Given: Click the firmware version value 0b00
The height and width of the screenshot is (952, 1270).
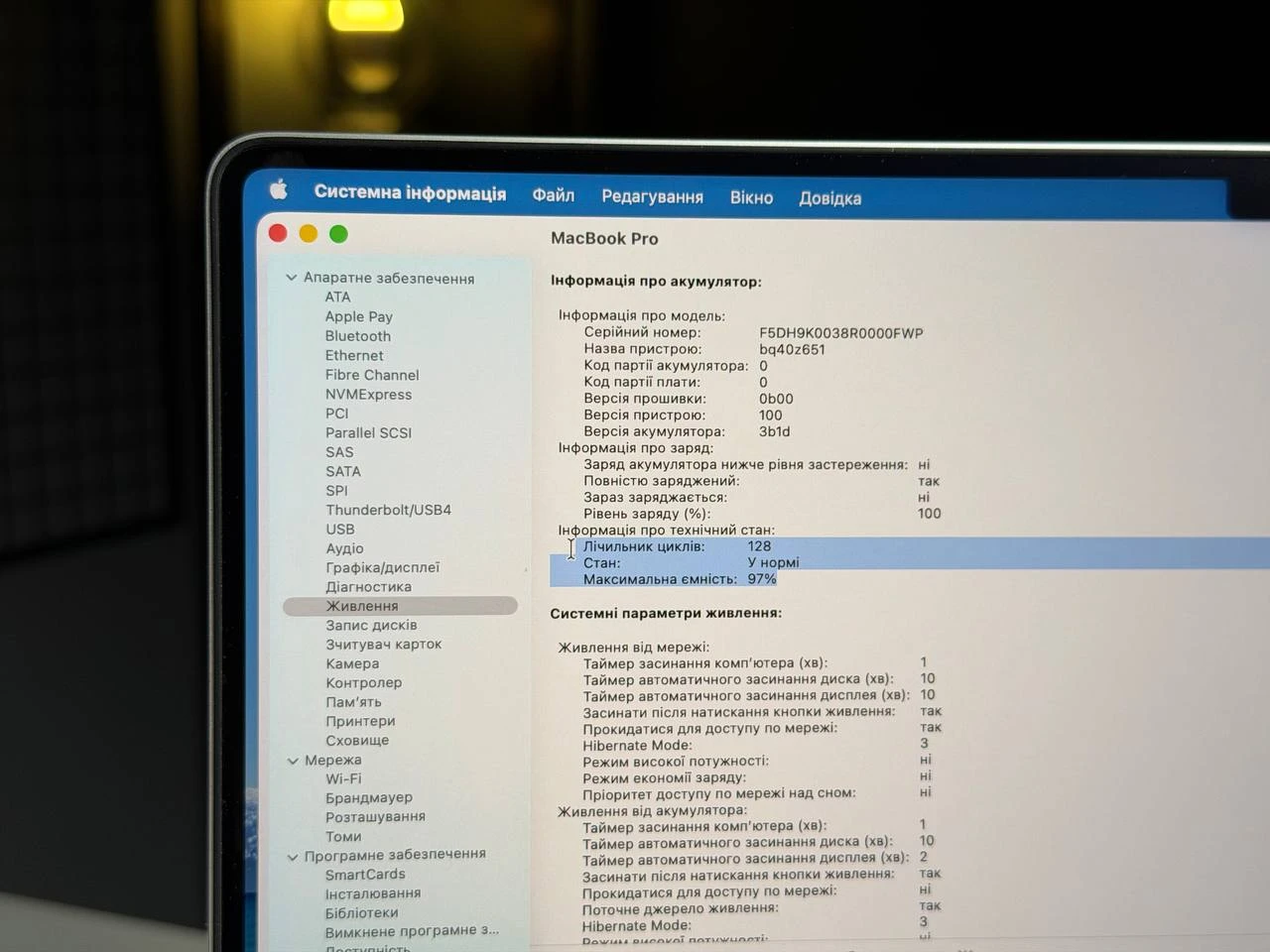Looking at the screenshot, I should pos(776,399).
